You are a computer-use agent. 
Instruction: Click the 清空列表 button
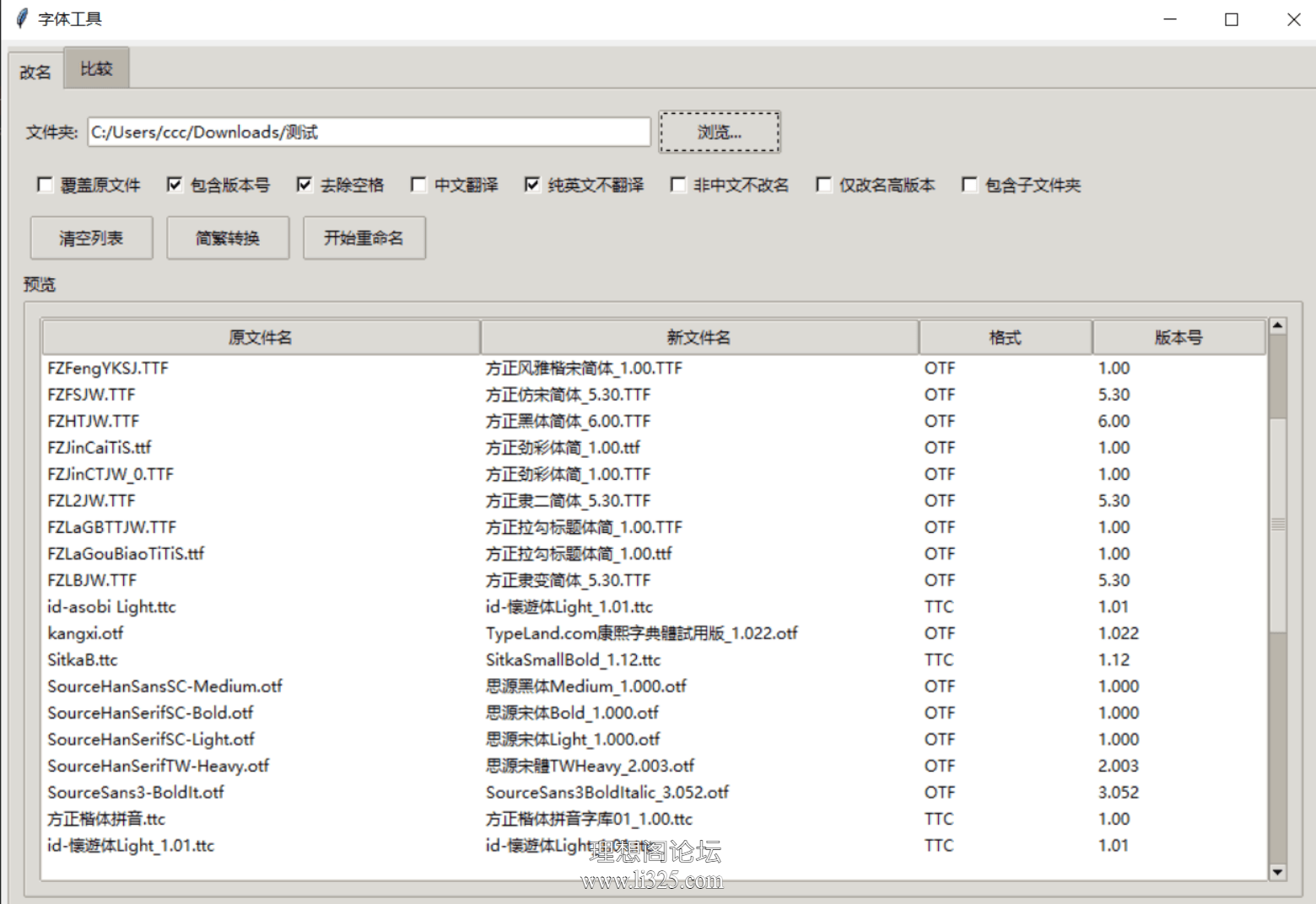pos(91,238)
